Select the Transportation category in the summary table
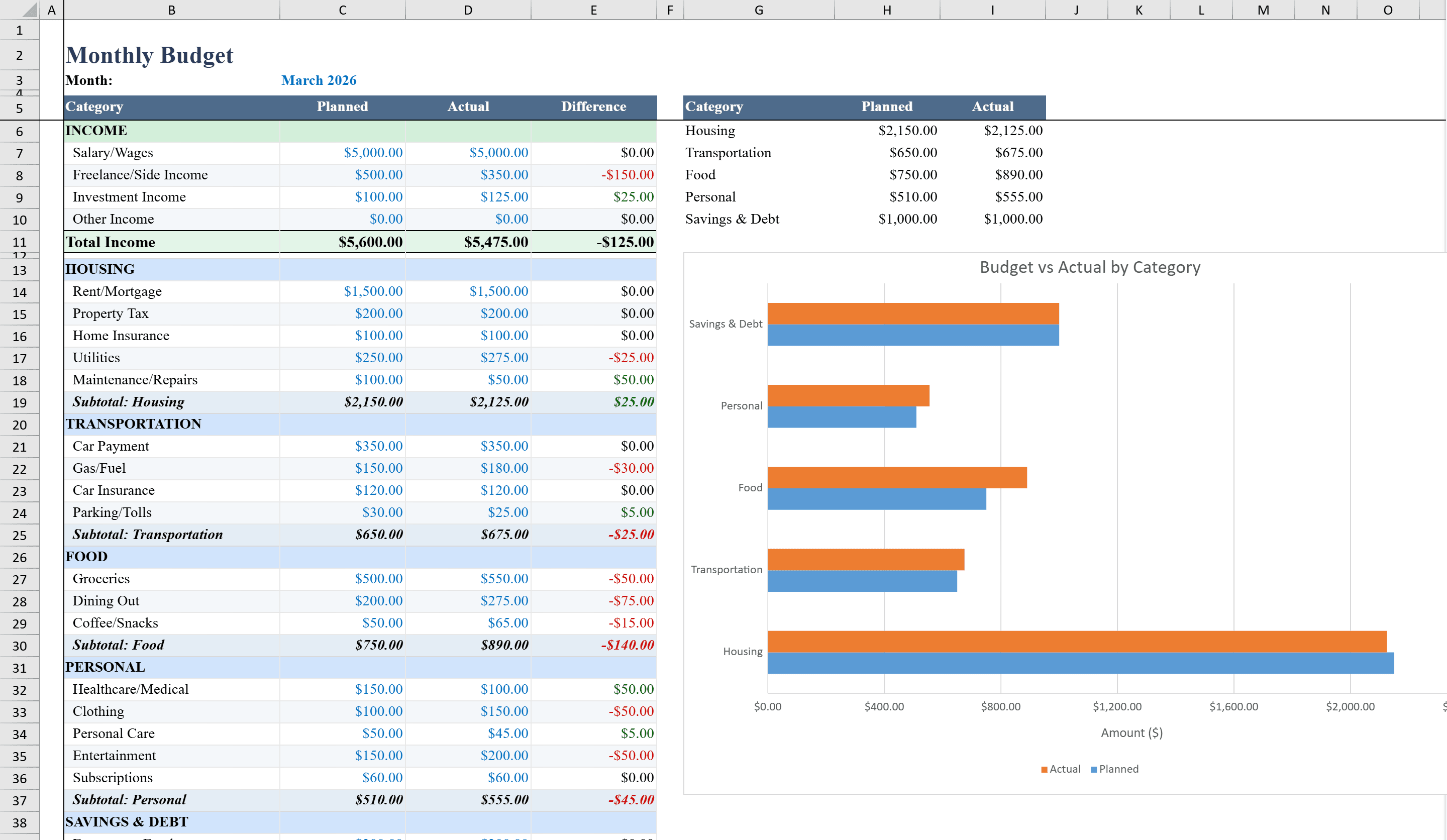The height and width of the screenshot is (840, 1447). coord(728,152)
